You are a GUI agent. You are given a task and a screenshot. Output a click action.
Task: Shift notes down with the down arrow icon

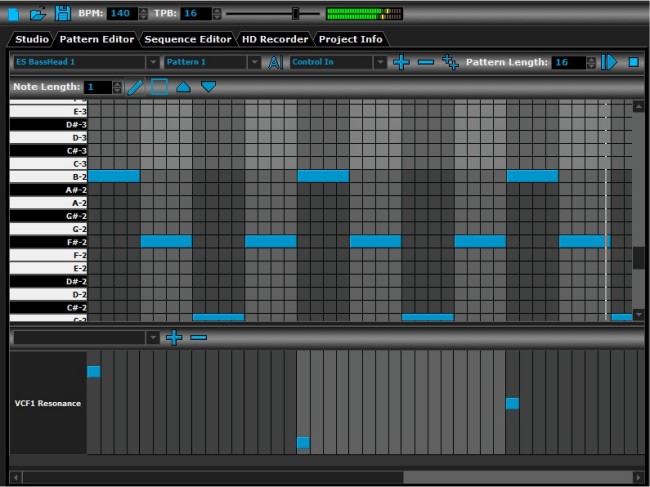coord(208,88)
